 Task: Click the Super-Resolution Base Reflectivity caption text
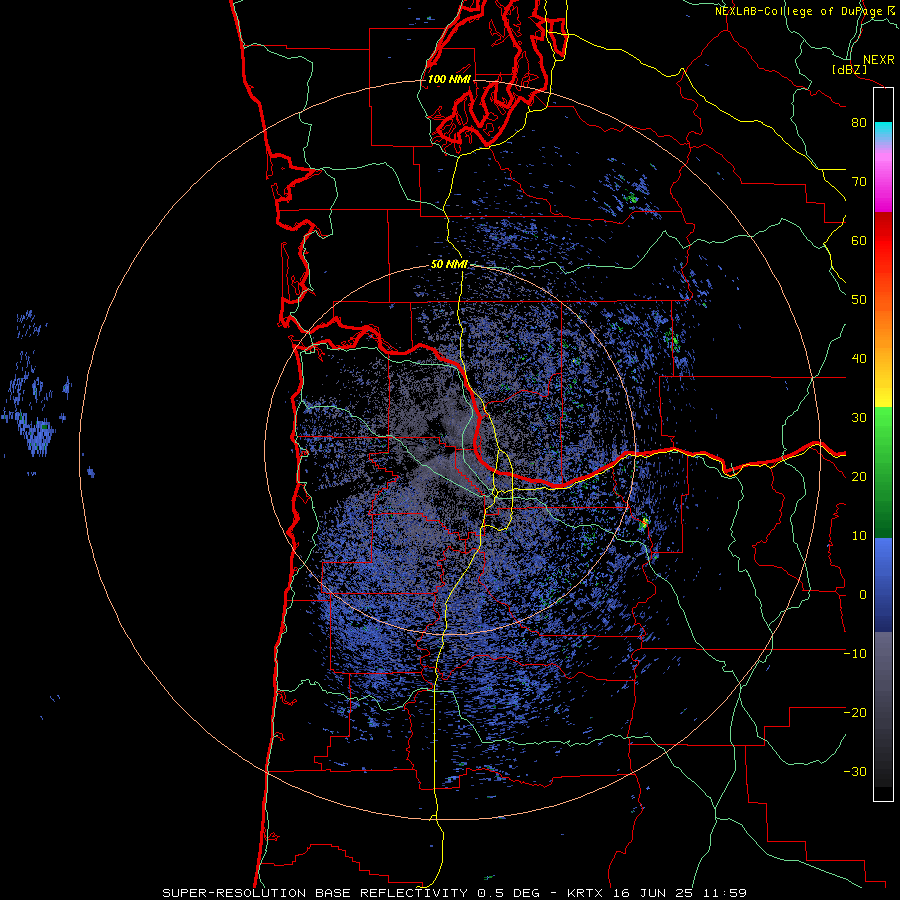[454, 893]
